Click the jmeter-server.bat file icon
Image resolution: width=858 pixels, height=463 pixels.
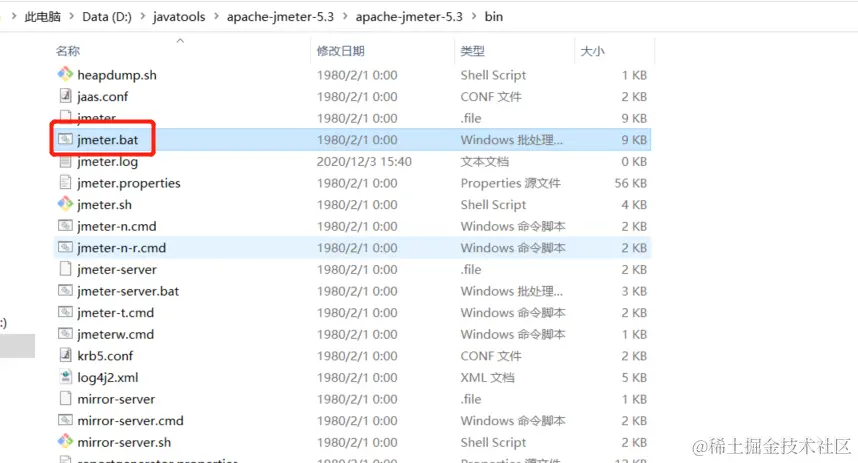pos(65,291)
